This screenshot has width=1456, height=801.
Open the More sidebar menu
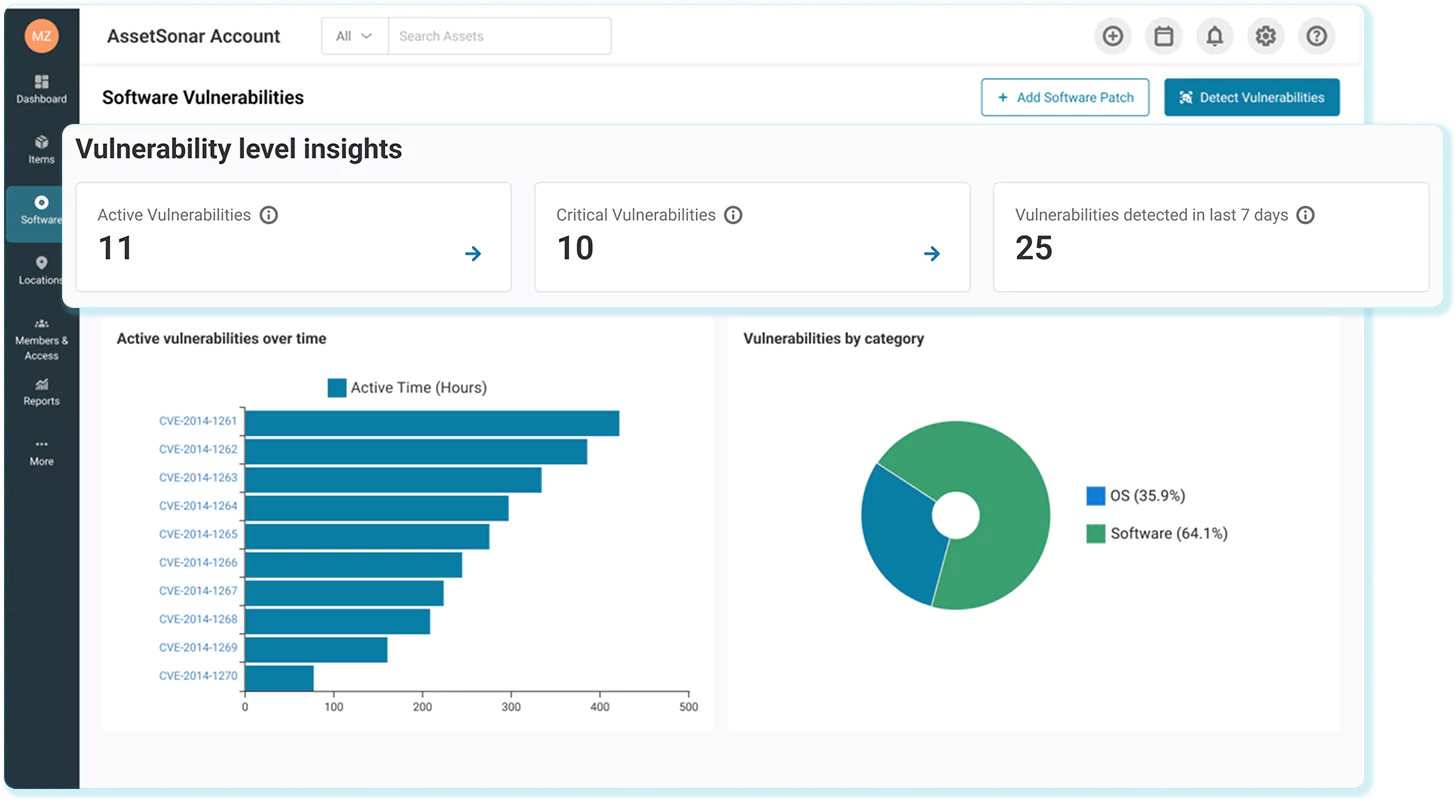[x=41, y=452]
